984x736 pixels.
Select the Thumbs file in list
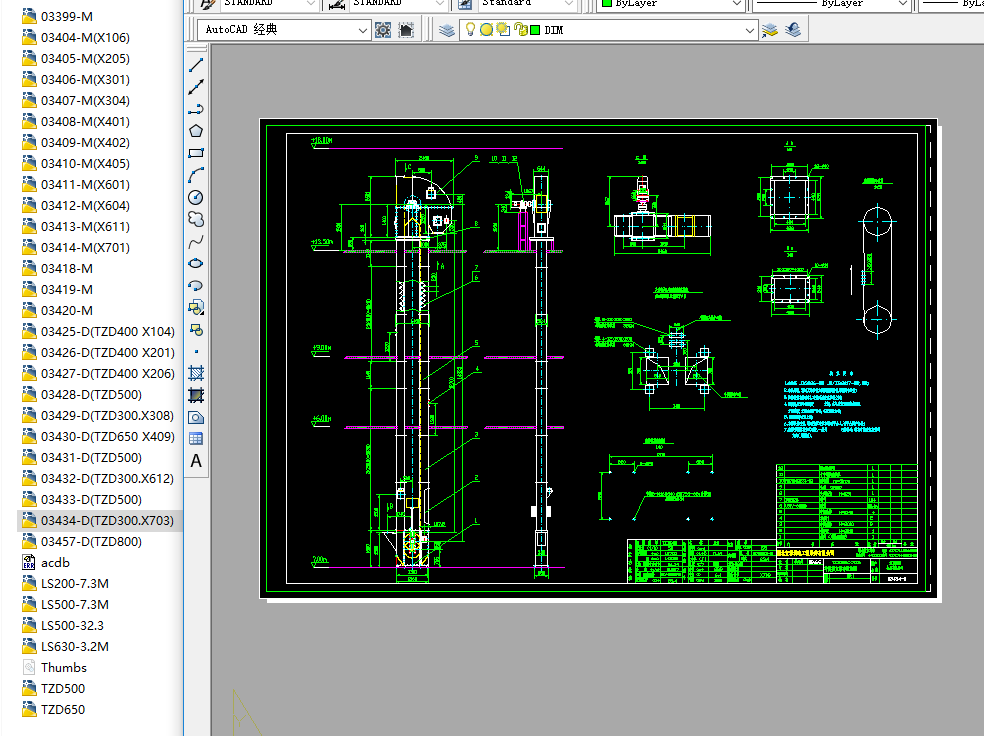point(64,667)
